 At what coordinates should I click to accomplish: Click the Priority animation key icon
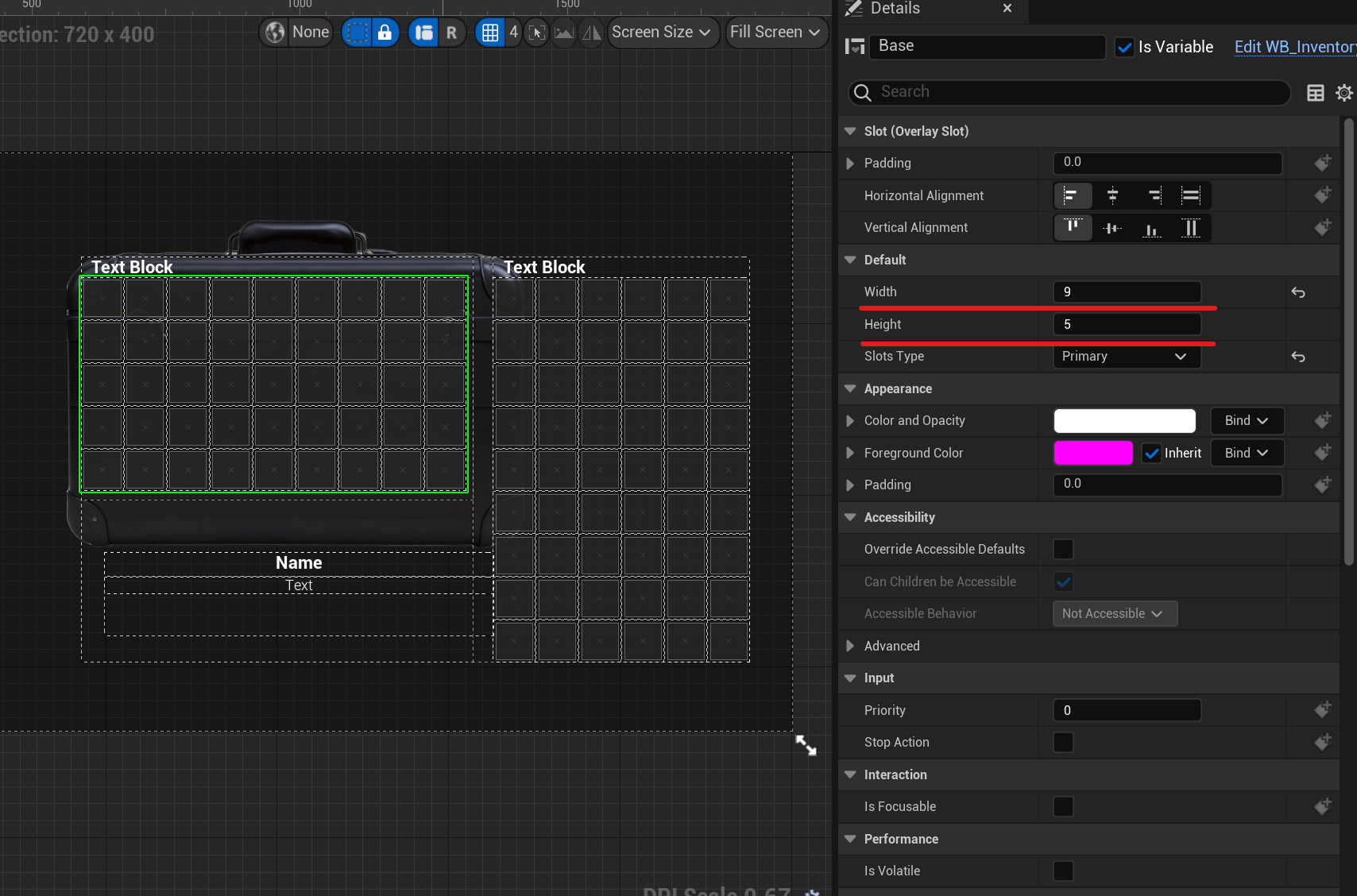point(1323,710)
